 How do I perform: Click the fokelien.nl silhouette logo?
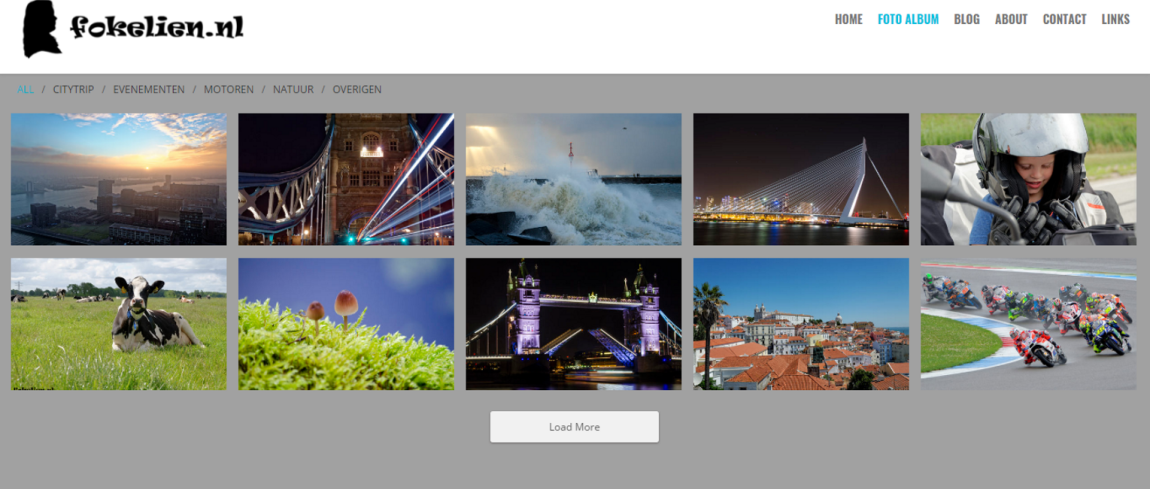coord(43,29)
